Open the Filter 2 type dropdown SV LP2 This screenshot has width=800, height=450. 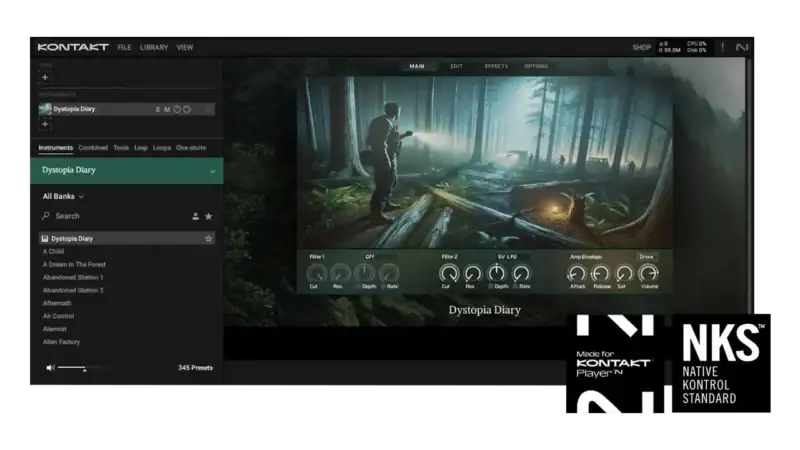tap(513, 257)
